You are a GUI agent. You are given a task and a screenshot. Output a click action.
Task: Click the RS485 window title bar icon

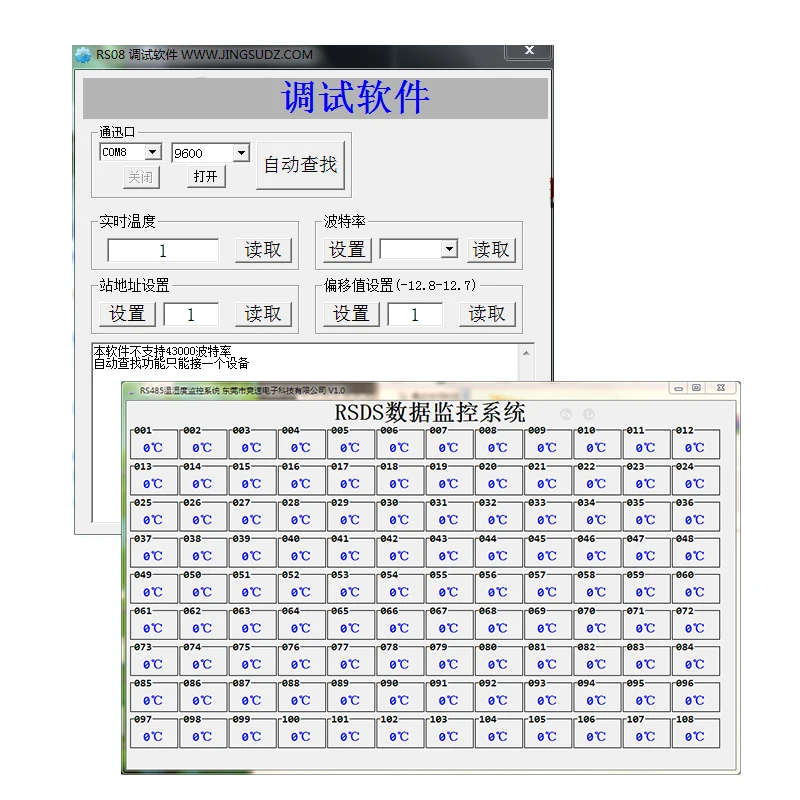[x=131, y=391]
